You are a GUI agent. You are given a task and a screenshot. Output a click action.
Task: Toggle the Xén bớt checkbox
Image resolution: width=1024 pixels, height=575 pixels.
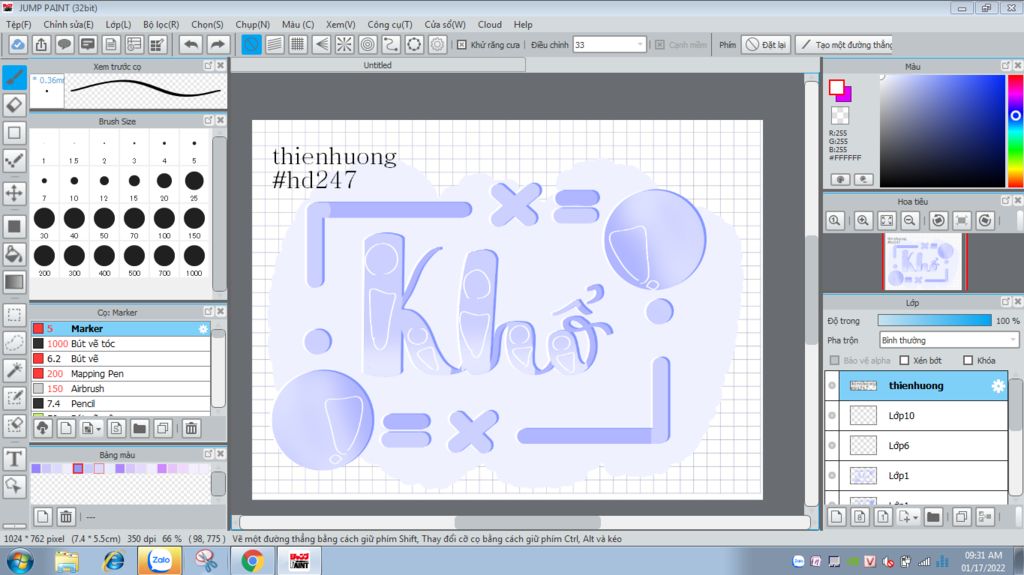point(904,361)
